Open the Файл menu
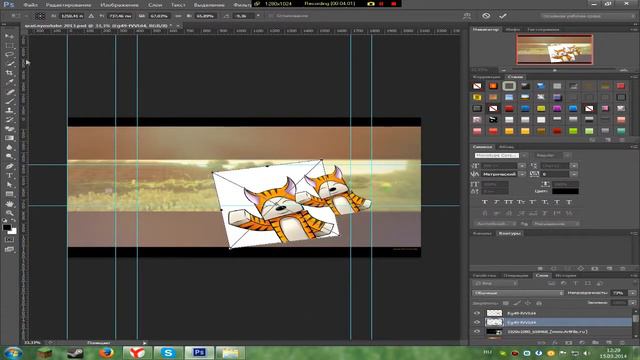The image size is (640, 360). [x=31, y=5]
